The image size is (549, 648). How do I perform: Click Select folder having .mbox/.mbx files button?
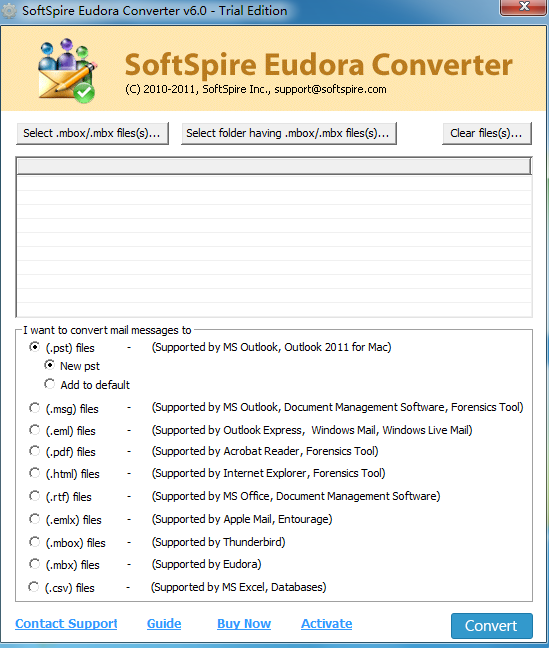pos(289,133)
